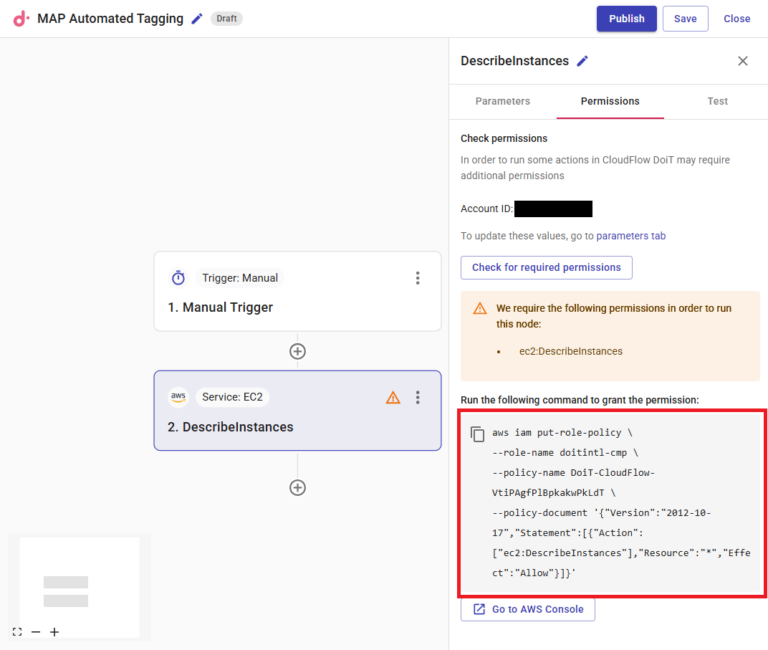The width and height of the screenshot is (768, 650).
Task: Close the DescribeInstances side panel
Action: [x=743, y=61]
